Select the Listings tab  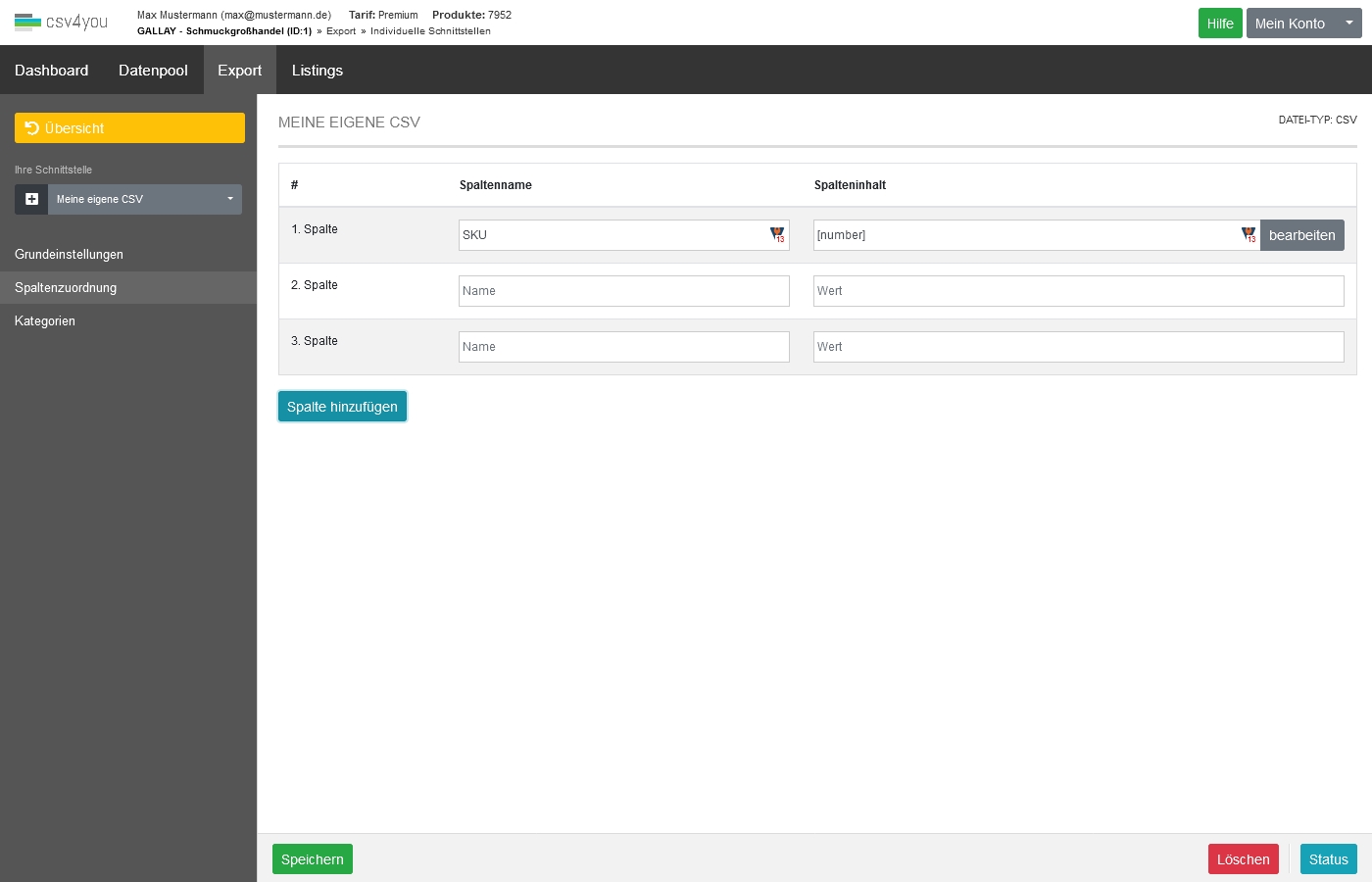pos(317,71)
